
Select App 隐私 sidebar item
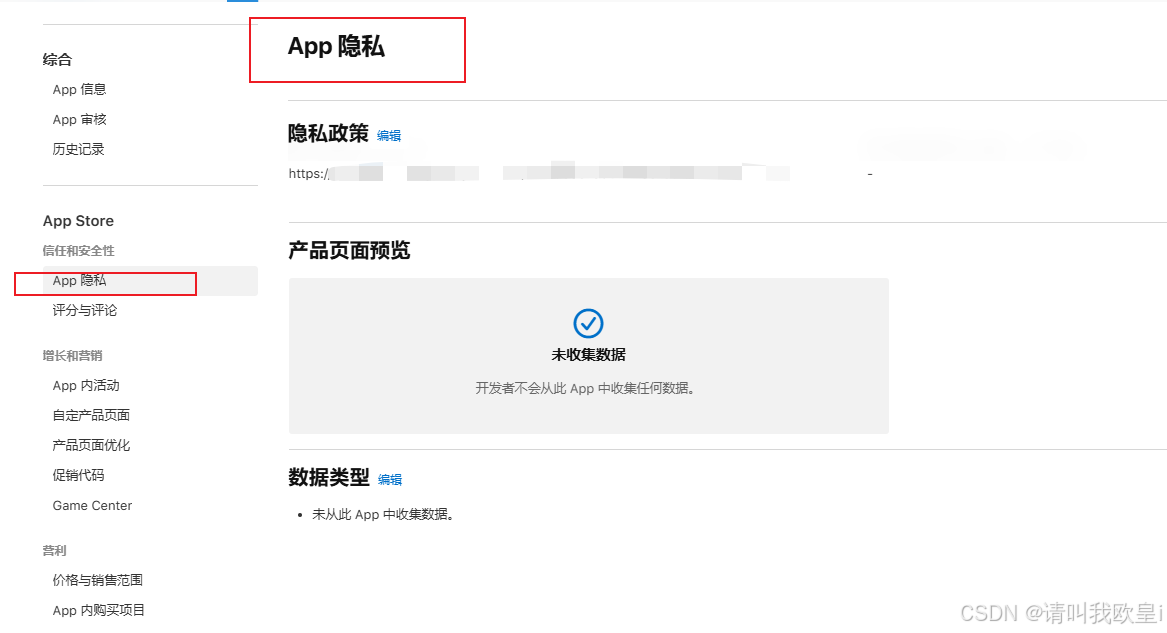tap(150, 280)
